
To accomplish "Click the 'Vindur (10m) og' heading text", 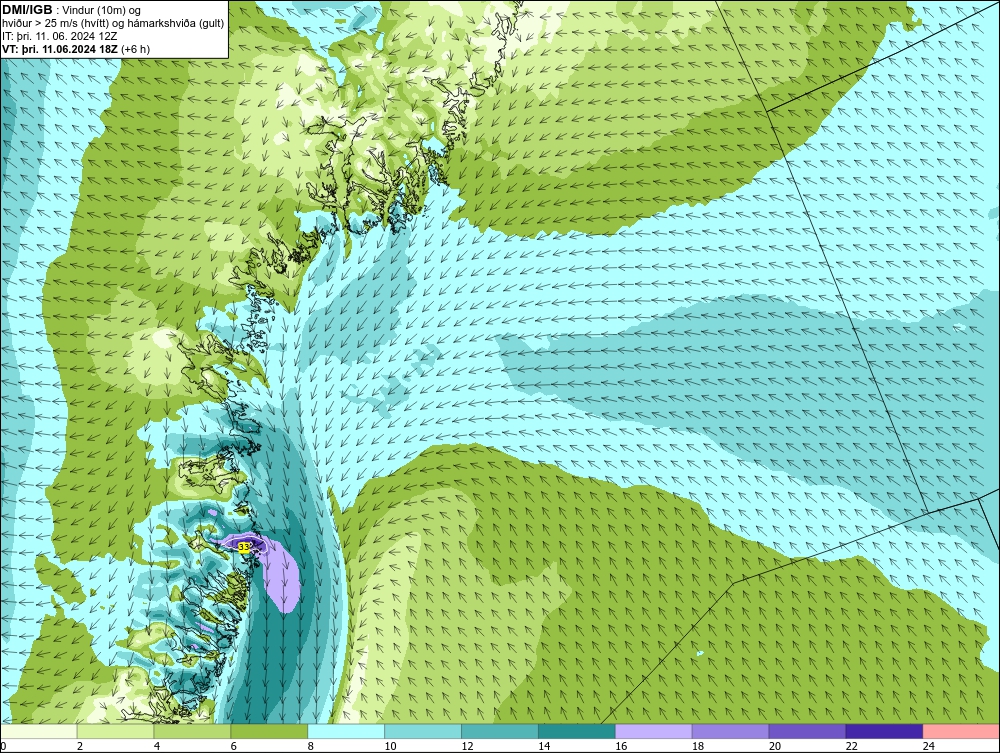I will pyautogui.click(x=101, y=11).
